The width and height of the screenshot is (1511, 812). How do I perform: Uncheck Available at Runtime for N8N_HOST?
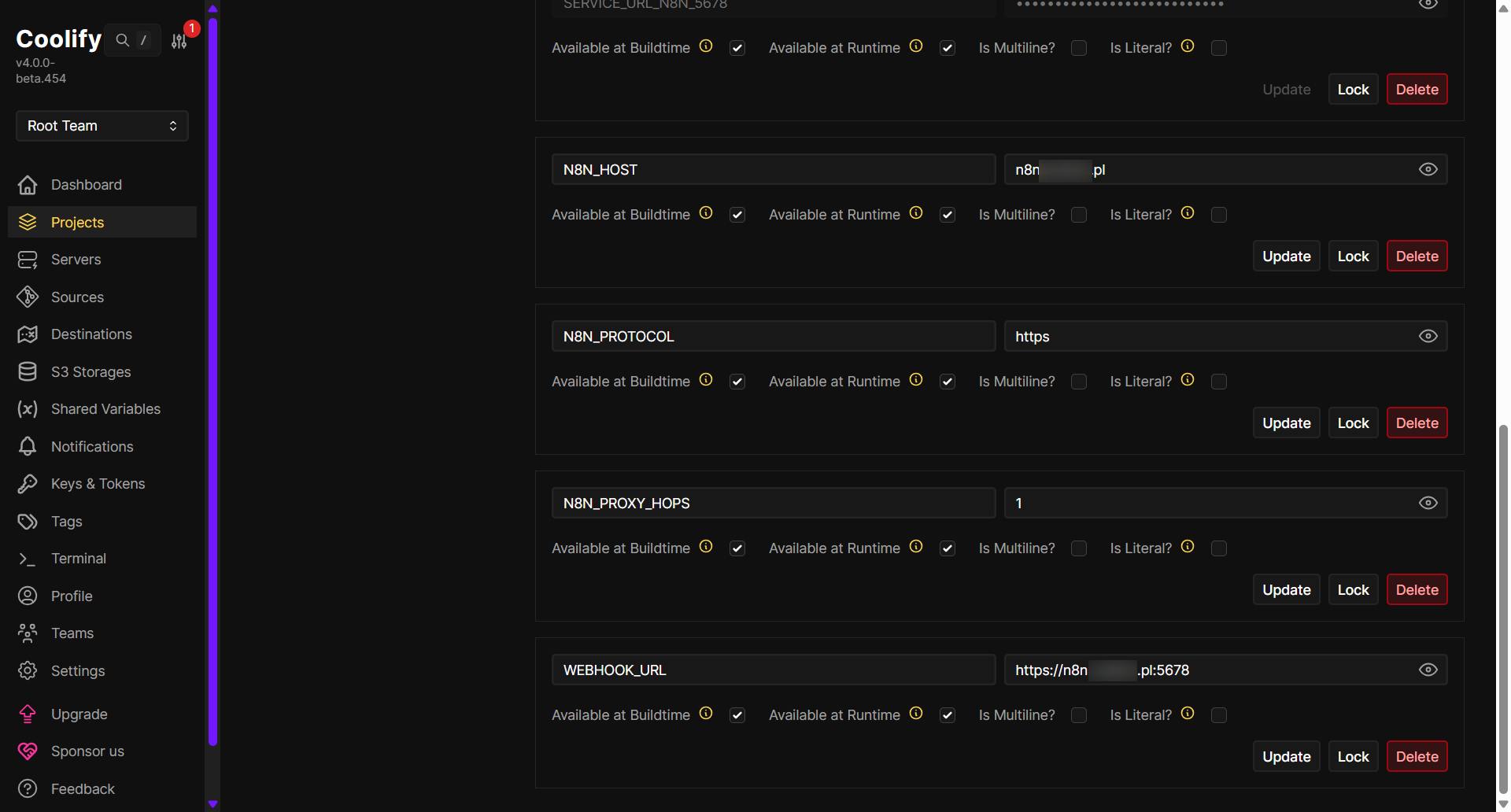point(948,215)
